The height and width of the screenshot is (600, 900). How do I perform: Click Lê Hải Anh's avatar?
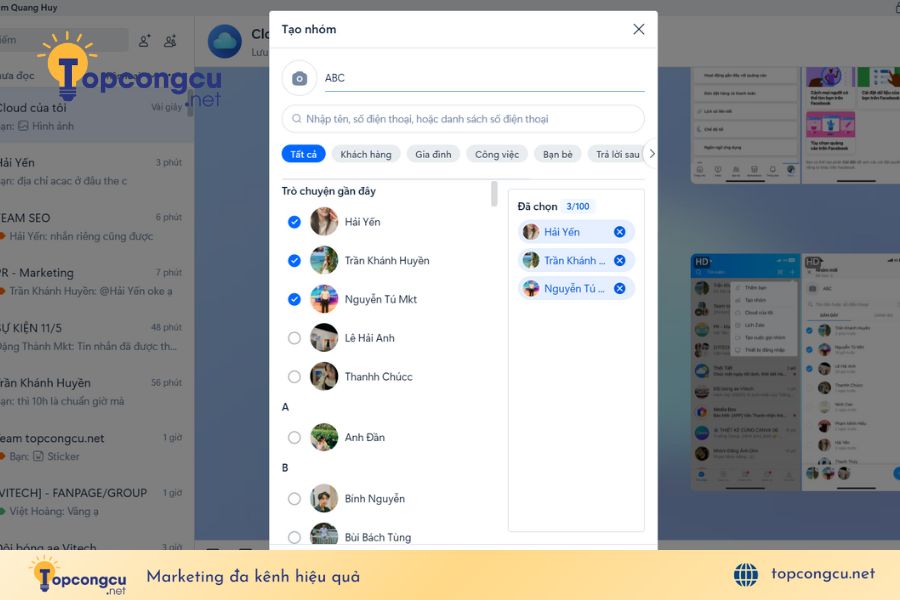324,338
